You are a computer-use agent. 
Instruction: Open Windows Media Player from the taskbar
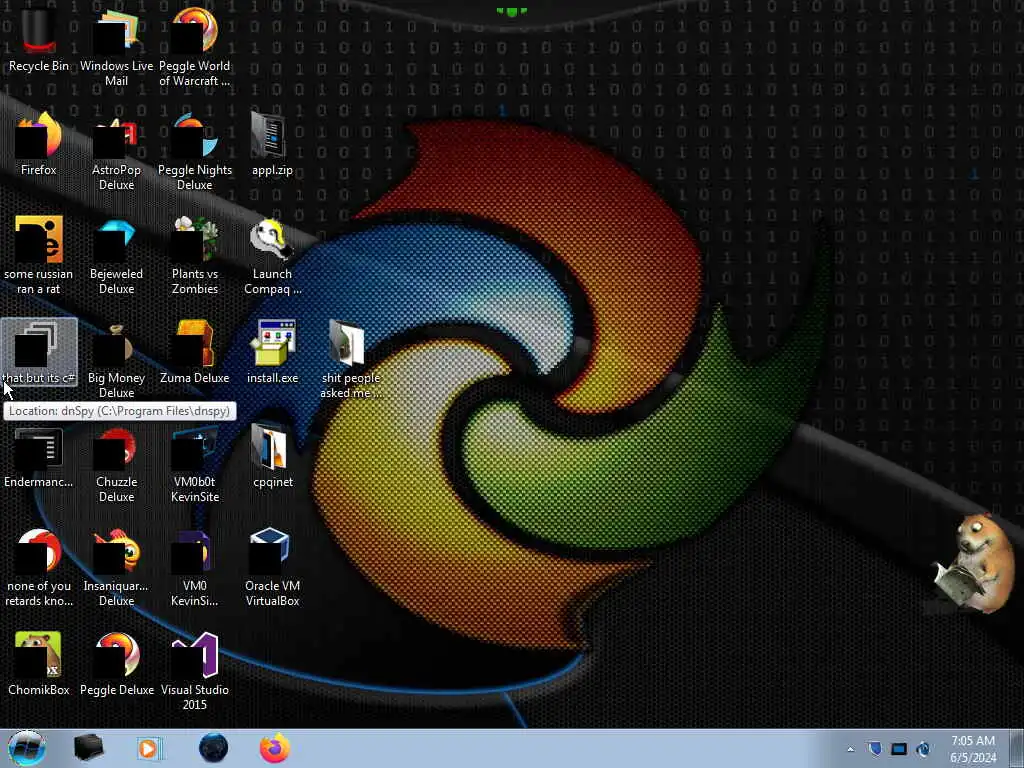(148, 748)
